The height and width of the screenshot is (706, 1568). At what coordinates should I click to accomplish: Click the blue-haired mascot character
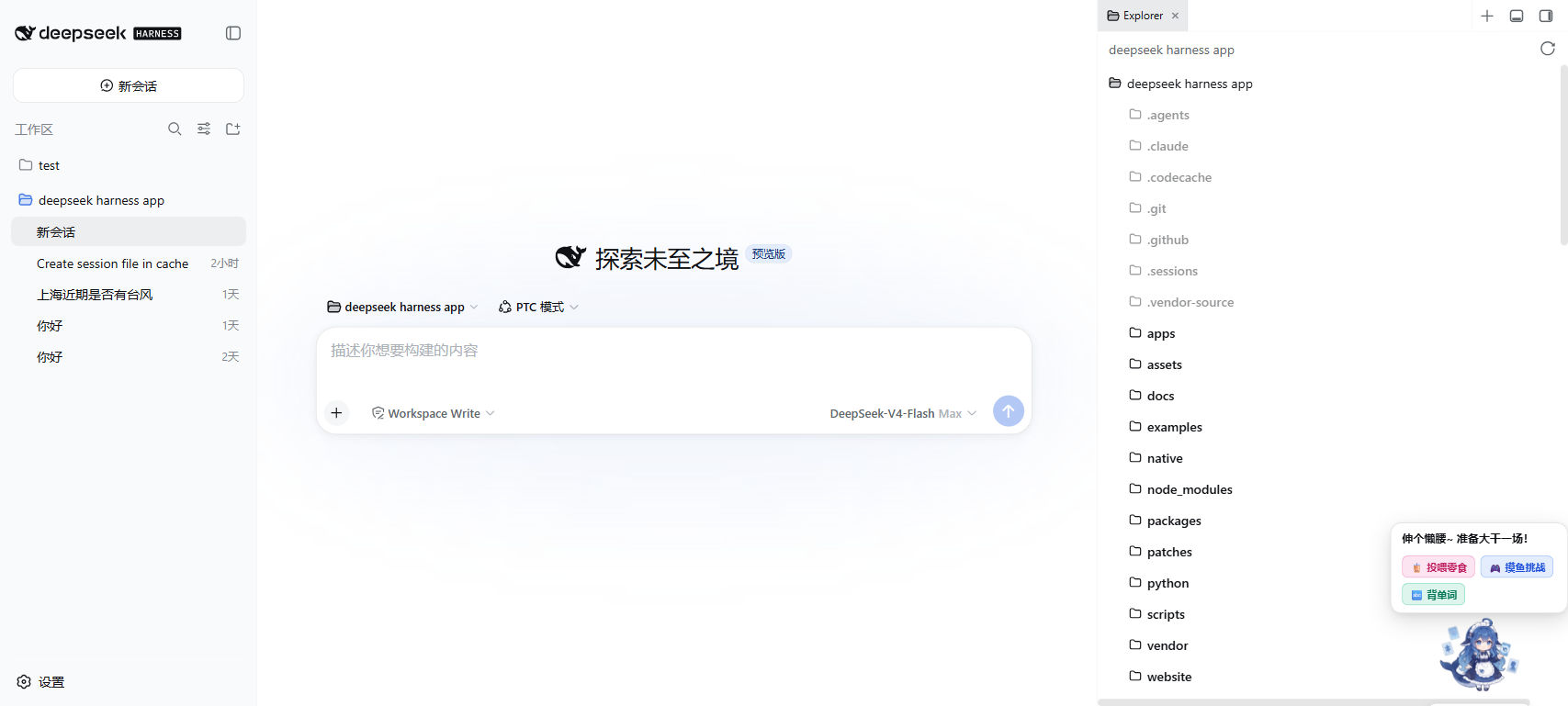click(x=1479, y=654)
